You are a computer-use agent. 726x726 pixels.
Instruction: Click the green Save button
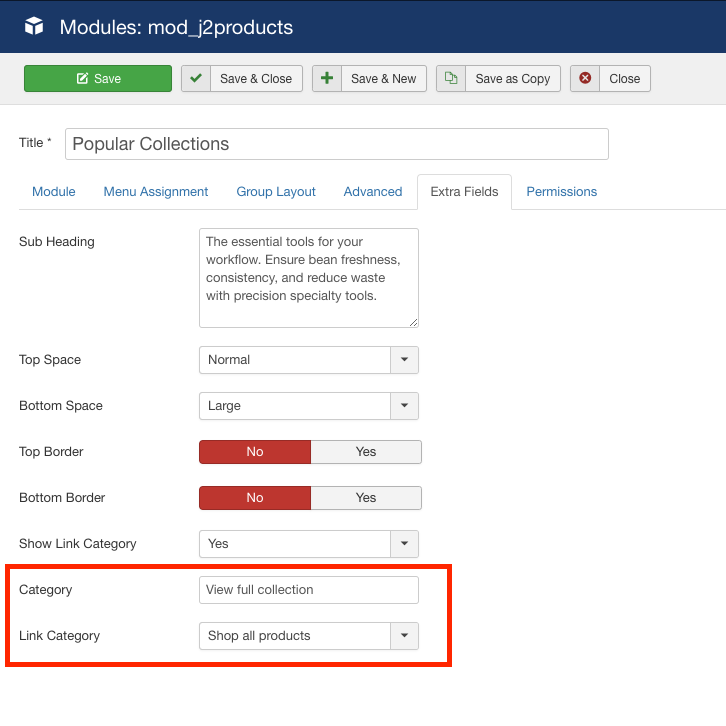(x=98, y=79)
